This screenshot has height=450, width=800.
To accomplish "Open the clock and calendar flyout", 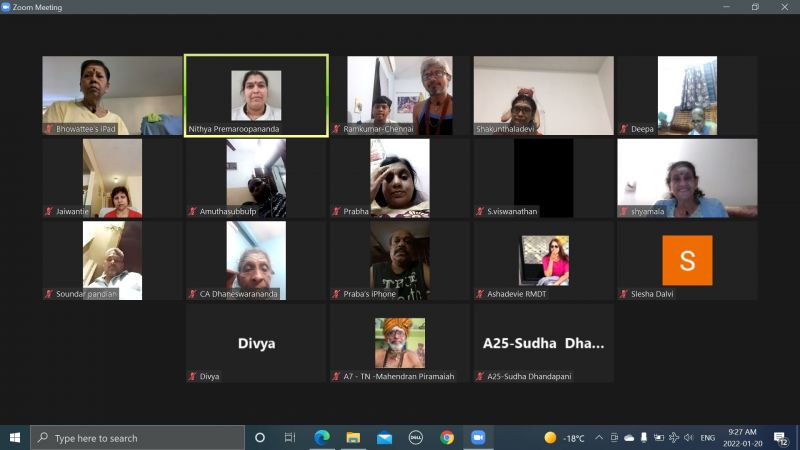I will tap(743, 438).
